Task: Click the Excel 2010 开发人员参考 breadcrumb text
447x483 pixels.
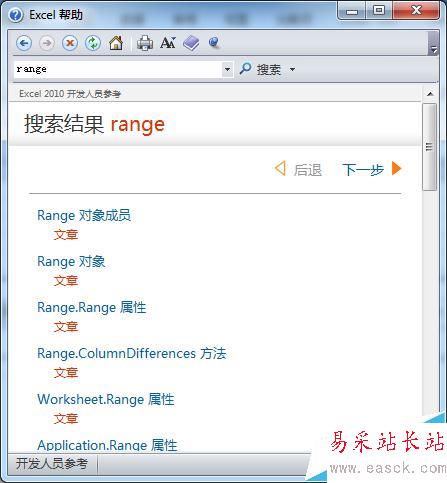Action: (70, 94)
